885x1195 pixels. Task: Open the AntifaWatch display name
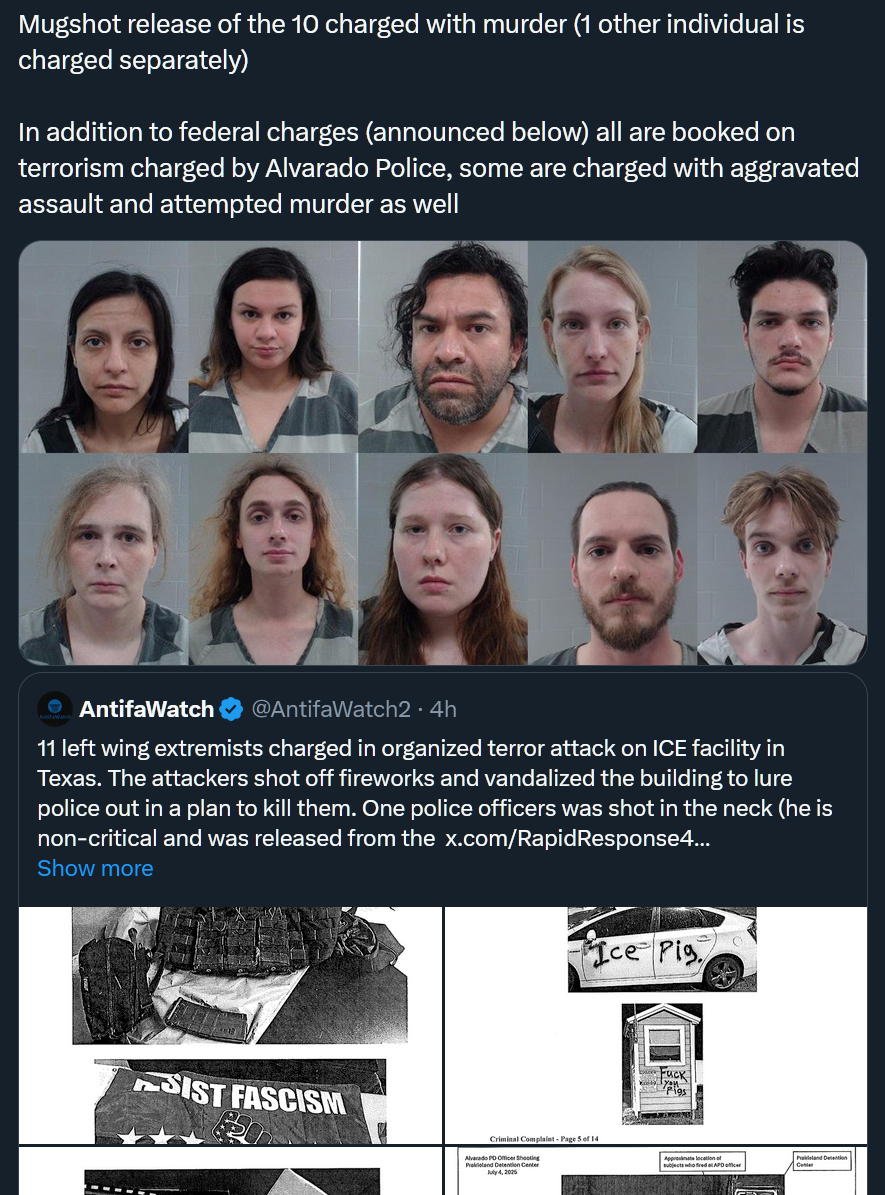point(146,710)
